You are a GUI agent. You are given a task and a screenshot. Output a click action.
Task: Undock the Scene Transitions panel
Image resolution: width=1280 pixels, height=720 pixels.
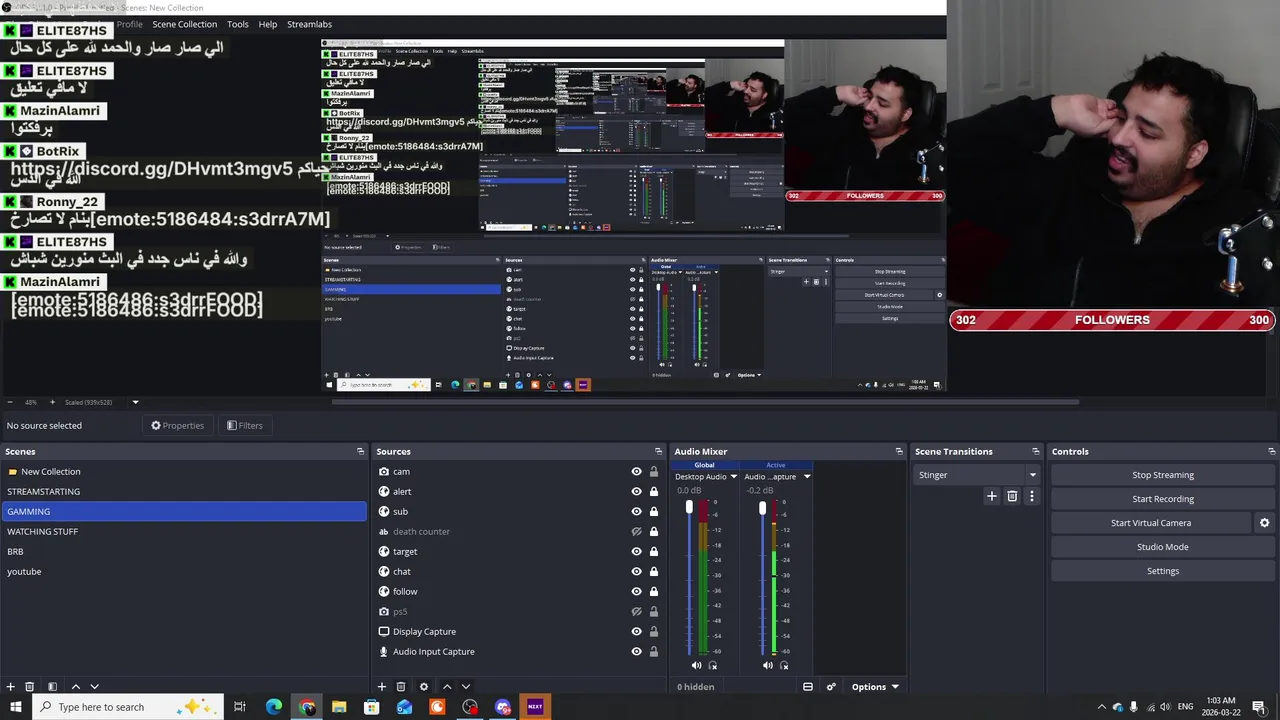(1036, 452)
